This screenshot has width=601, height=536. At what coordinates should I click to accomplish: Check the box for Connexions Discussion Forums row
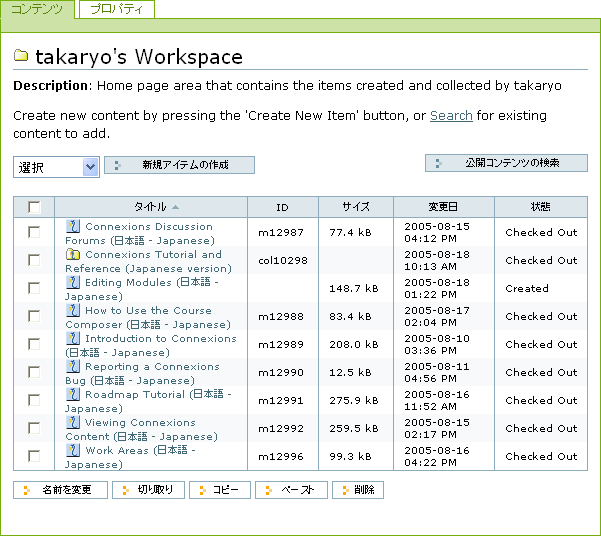point(34,232)
